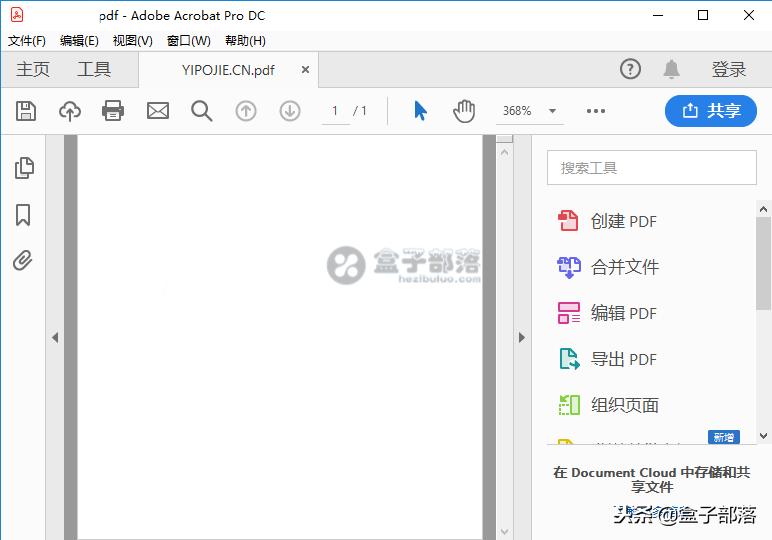Open the Attachments paperclip panel
This screenshot has height=540, width=772.
(x=23, y=260)
